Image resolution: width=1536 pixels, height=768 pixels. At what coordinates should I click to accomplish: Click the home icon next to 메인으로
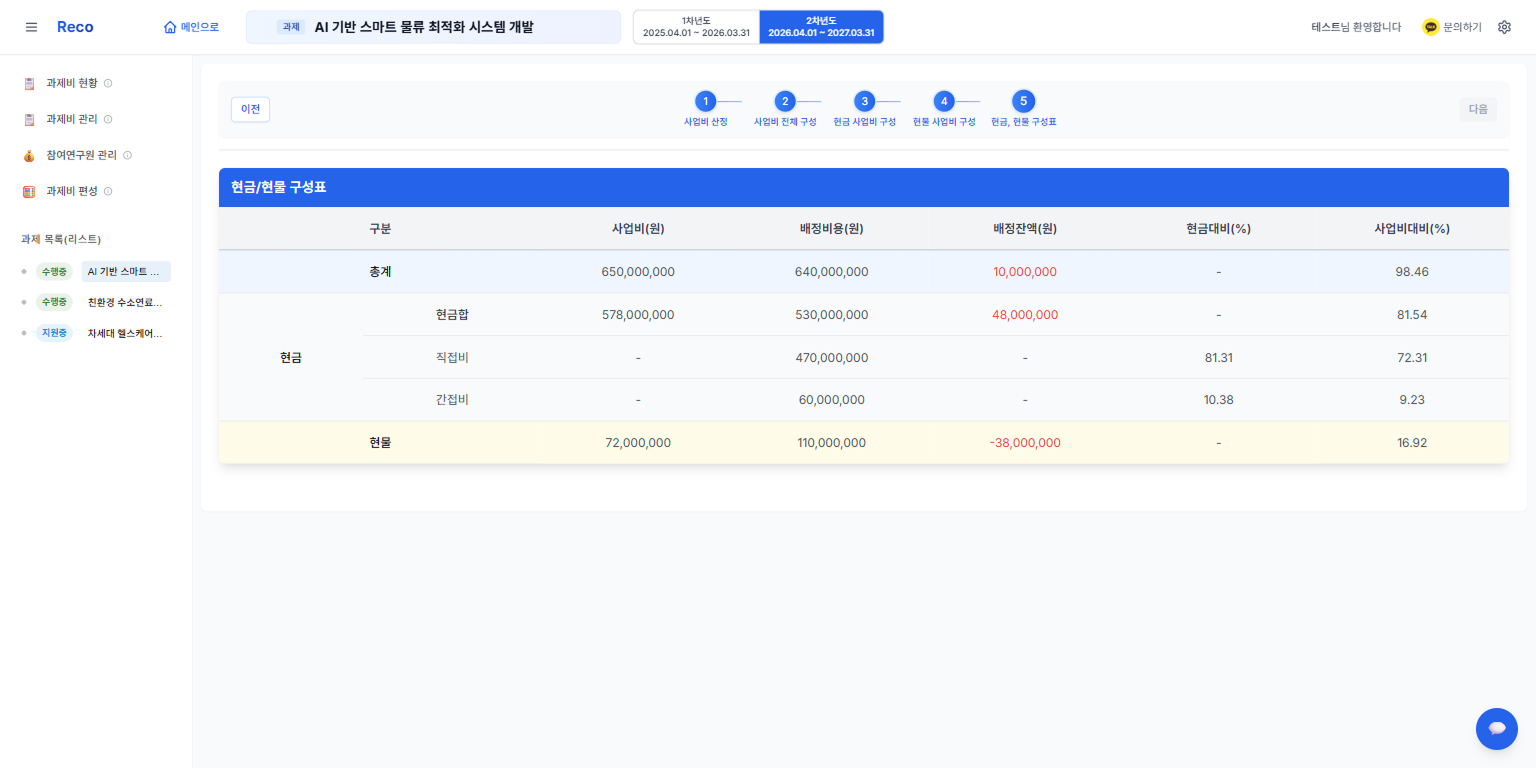(x=170, y=27)
